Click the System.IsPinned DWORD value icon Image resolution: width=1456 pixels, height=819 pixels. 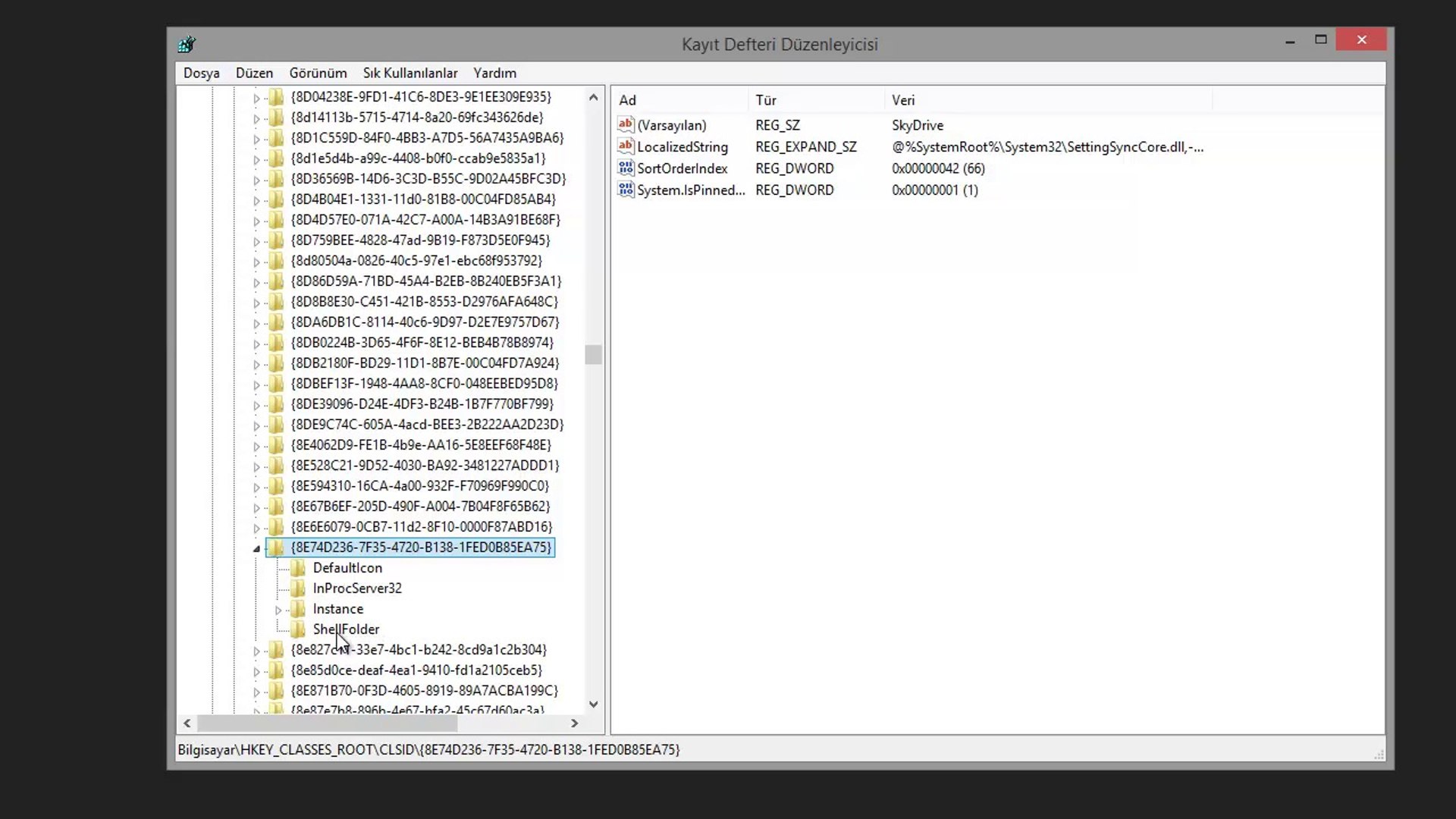point(626,190)
